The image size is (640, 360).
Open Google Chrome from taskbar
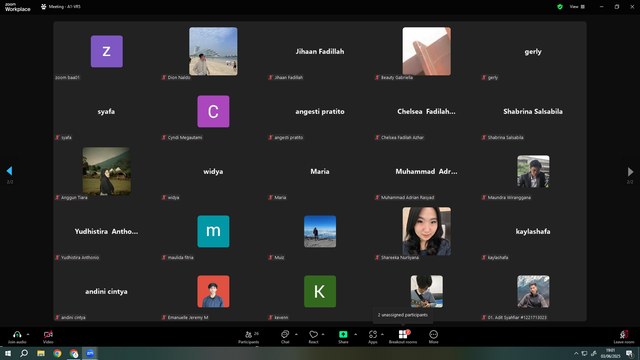[57, 353]
